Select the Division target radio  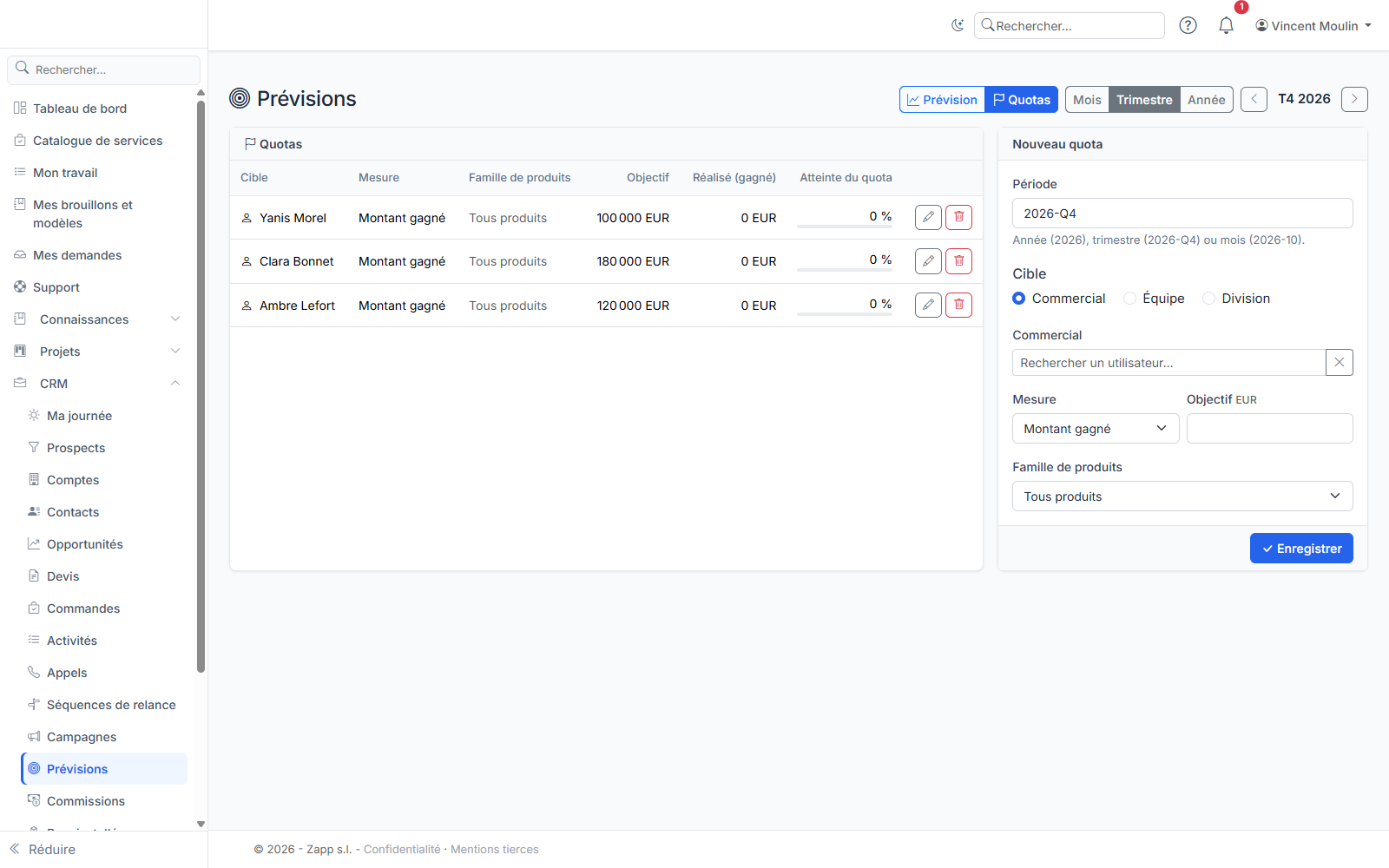[x=1208, y=299]
